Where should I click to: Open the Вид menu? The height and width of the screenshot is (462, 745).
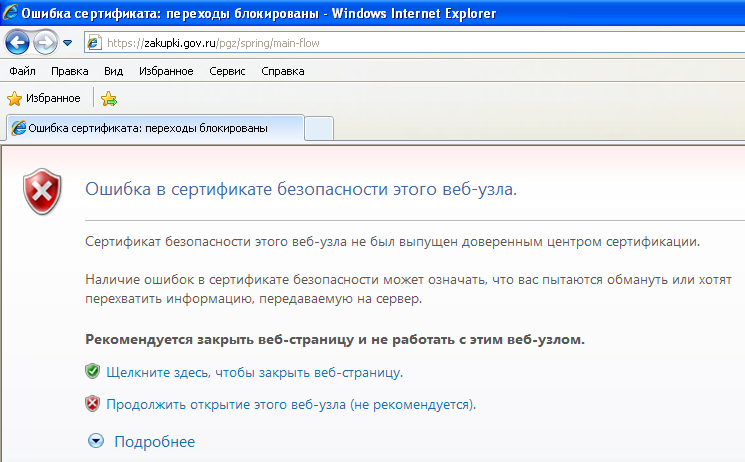tap(114, 71)
